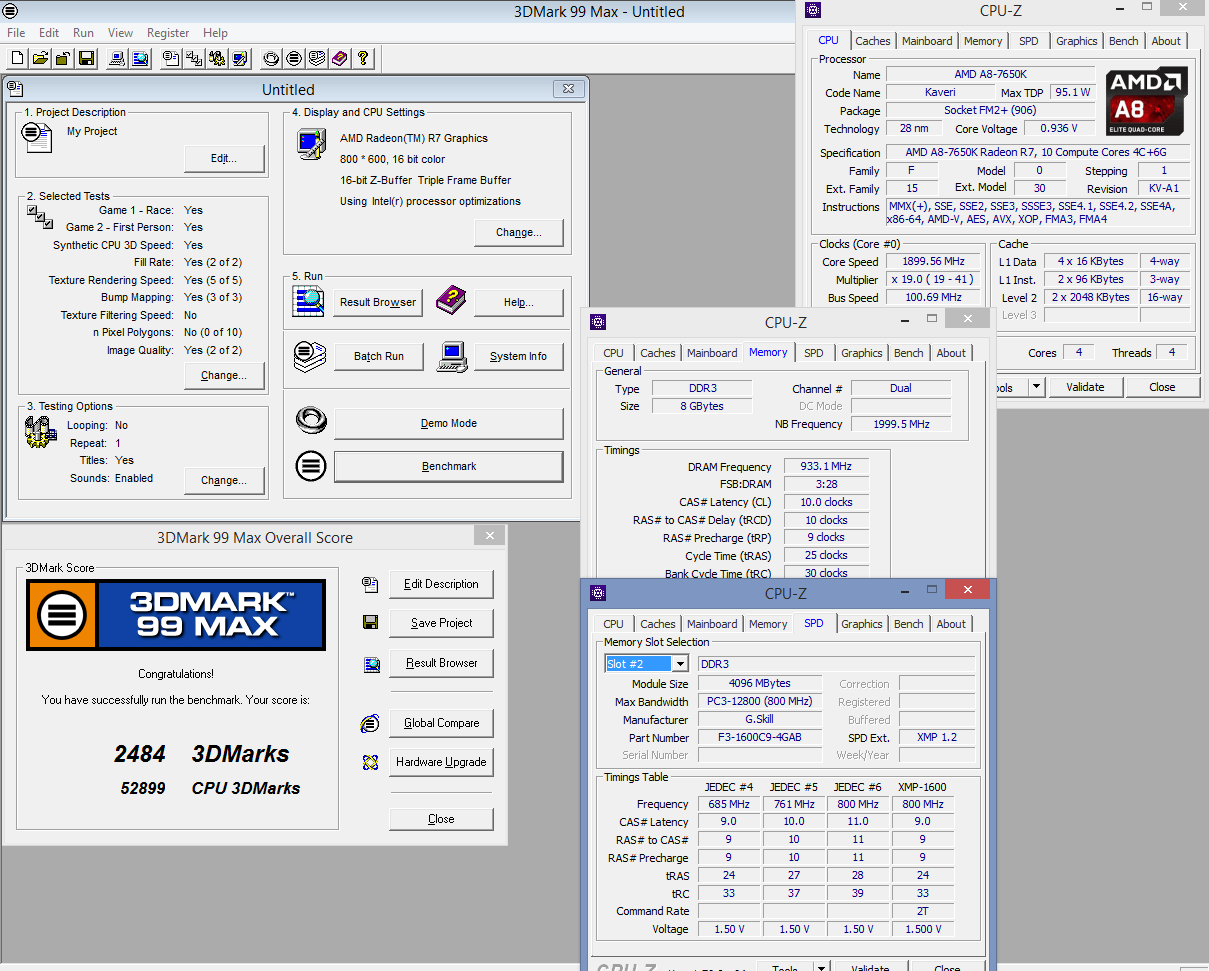The image size is (1209, 971).
Task: Click the 2484 3DMarks score text
Action: coord(201,754)
